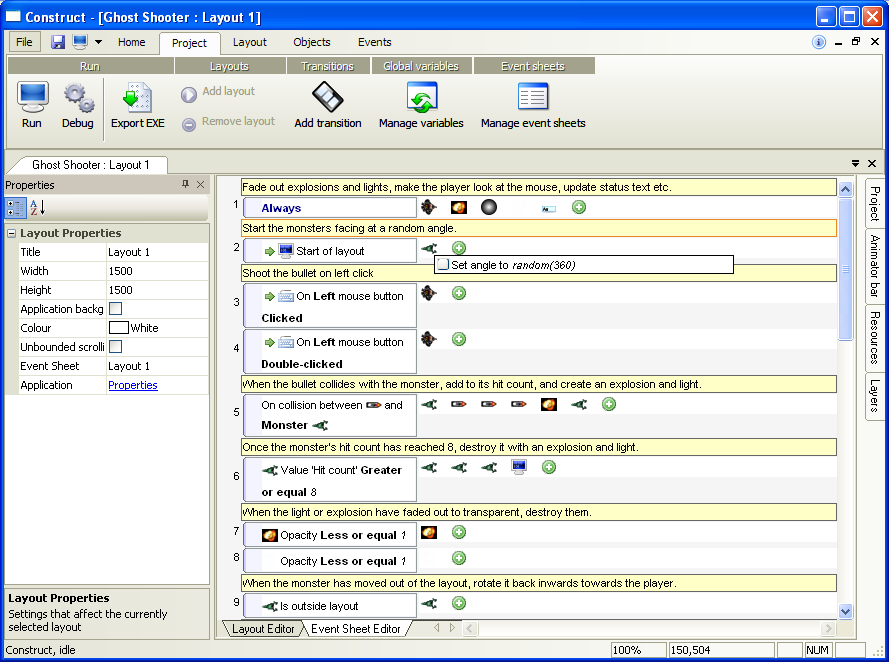Open the File menu button
The height and width of the screenshot is (662, 889).
tap(24, 42)
